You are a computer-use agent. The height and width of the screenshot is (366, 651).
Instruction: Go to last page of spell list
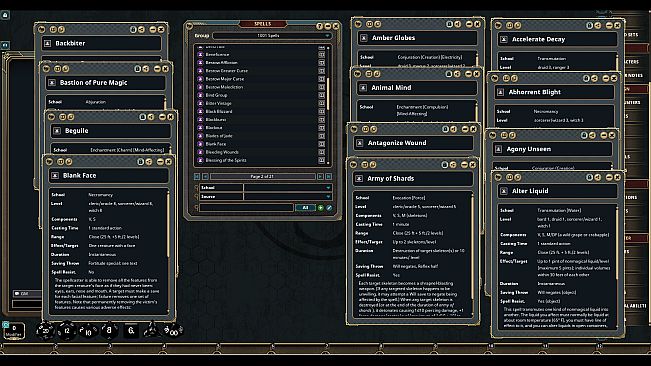tap(328, 176)
